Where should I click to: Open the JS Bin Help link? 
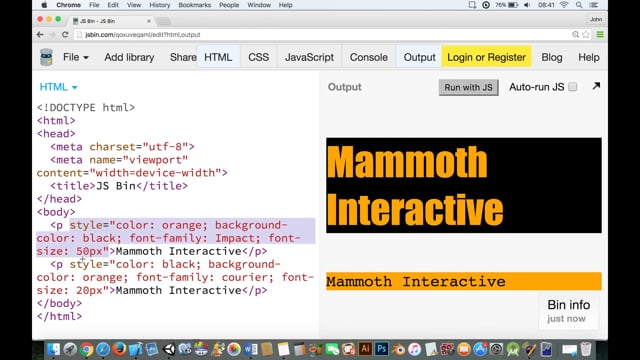[589, 57]
